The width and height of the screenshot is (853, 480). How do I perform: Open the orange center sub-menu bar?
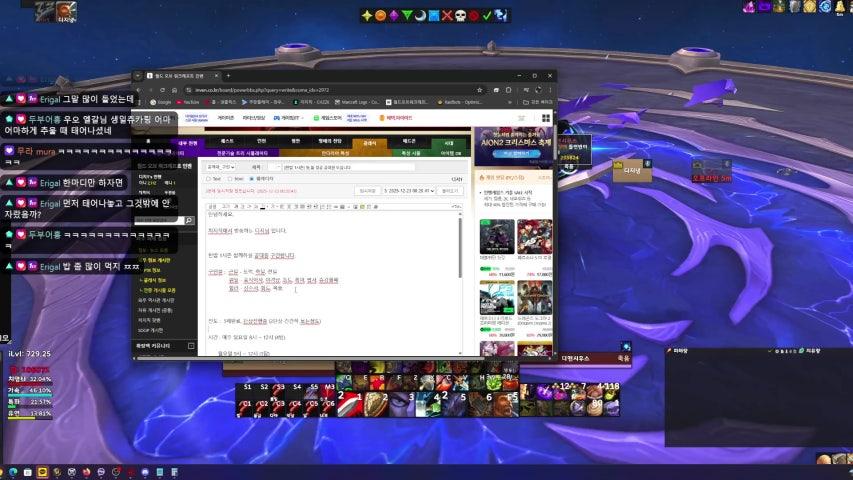[x=335, y=153]
